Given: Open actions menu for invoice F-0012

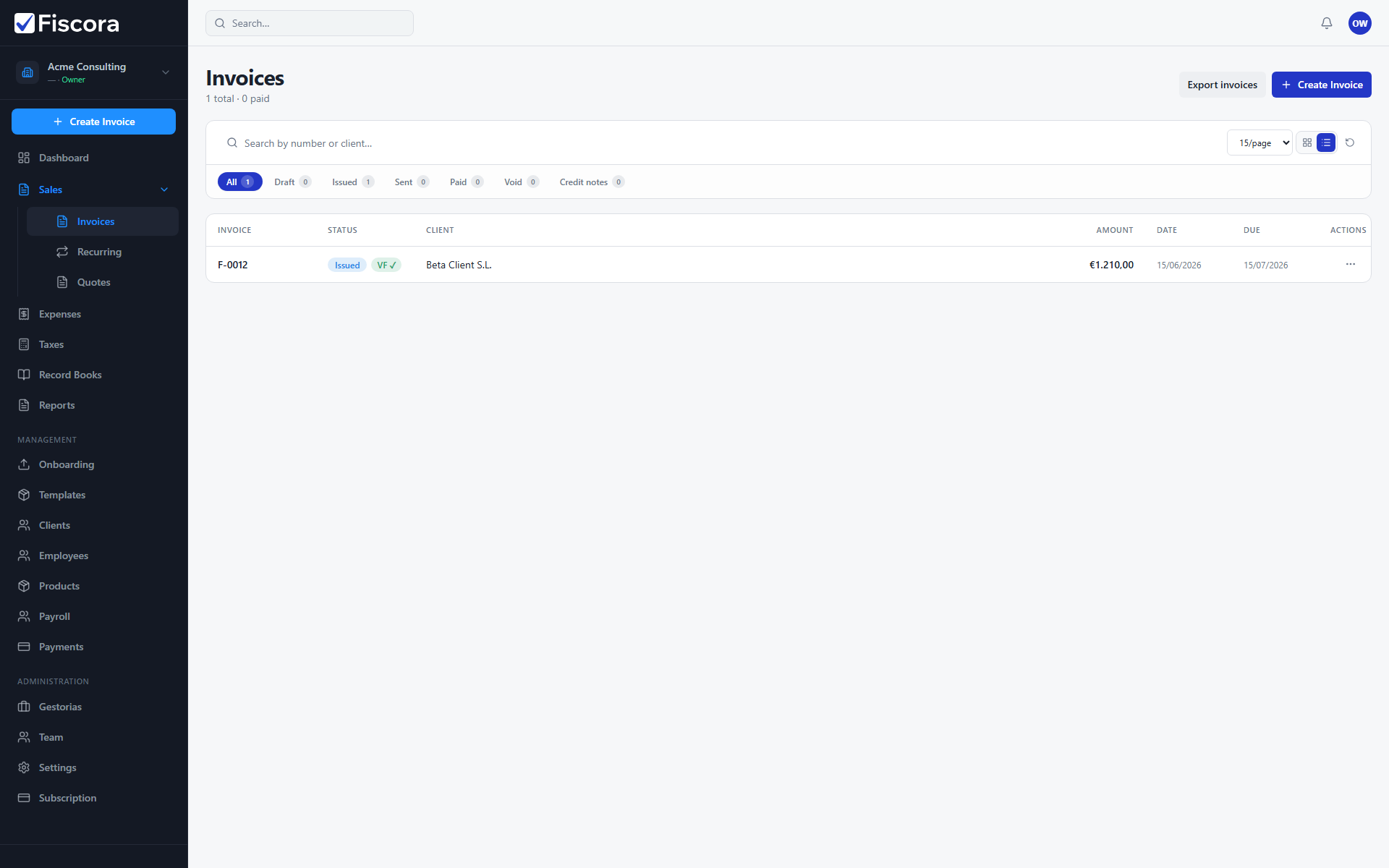Looking at the screenshot, I should (x=1351, y=264).
